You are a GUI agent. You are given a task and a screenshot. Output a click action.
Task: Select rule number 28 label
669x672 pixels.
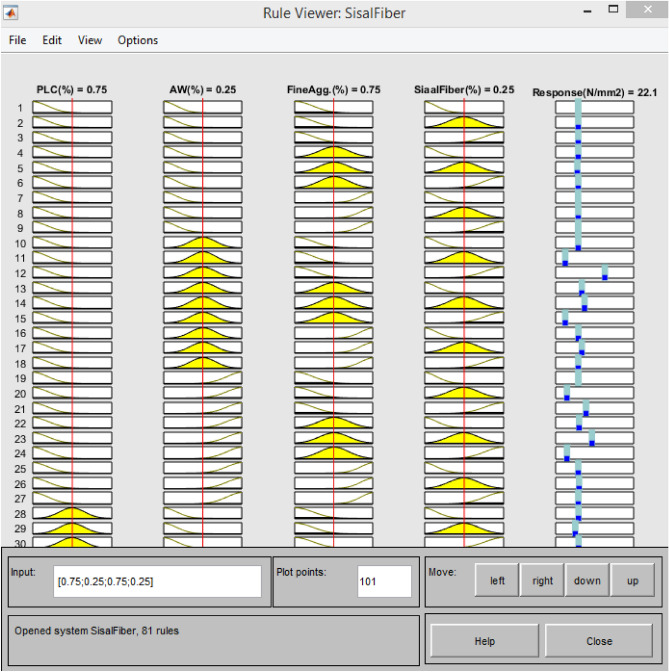click(x=20, y=514)
